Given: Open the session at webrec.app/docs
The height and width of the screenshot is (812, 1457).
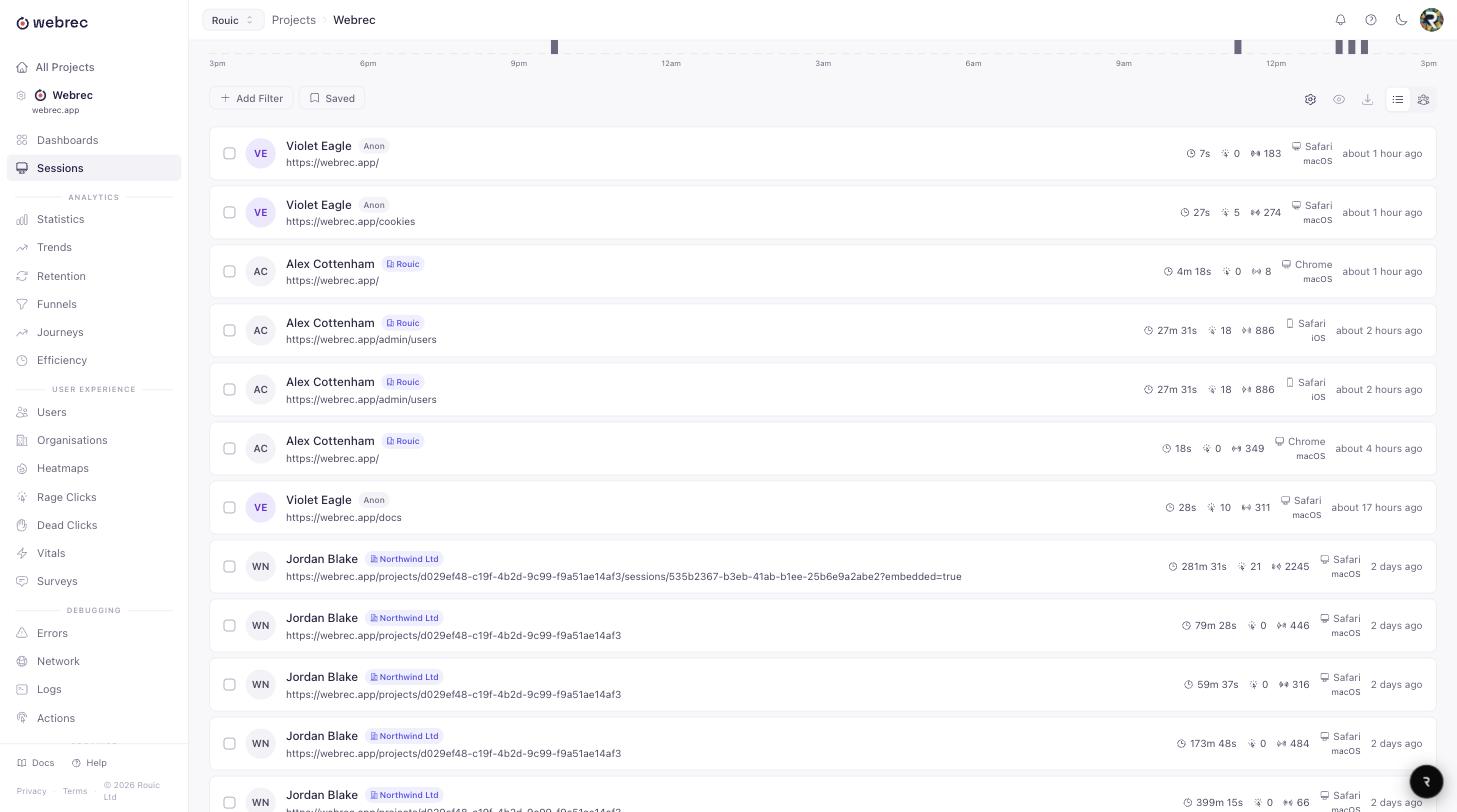Looking at the screenshot, I should [344, 518].
